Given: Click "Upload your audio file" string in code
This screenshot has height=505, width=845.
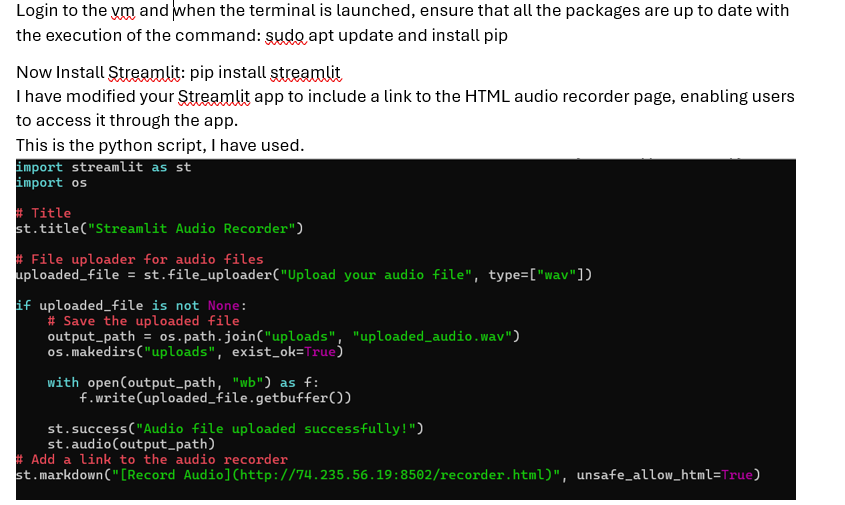Looking at the screenshot, I should [376, 275].
